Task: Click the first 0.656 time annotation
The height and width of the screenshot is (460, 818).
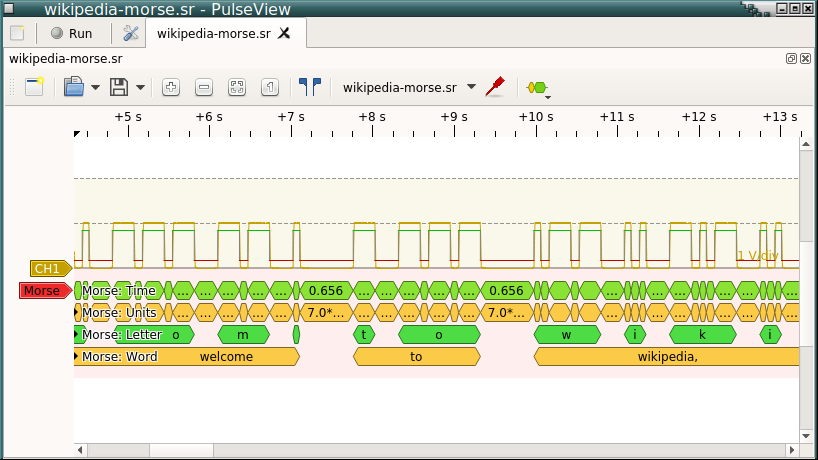Action: [x=326, y=290]
